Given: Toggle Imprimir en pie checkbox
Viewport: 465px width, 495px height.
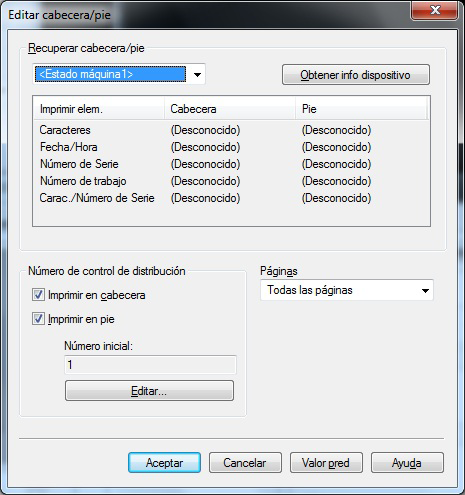Looking at the screenshot, I should tap(38, 319).
